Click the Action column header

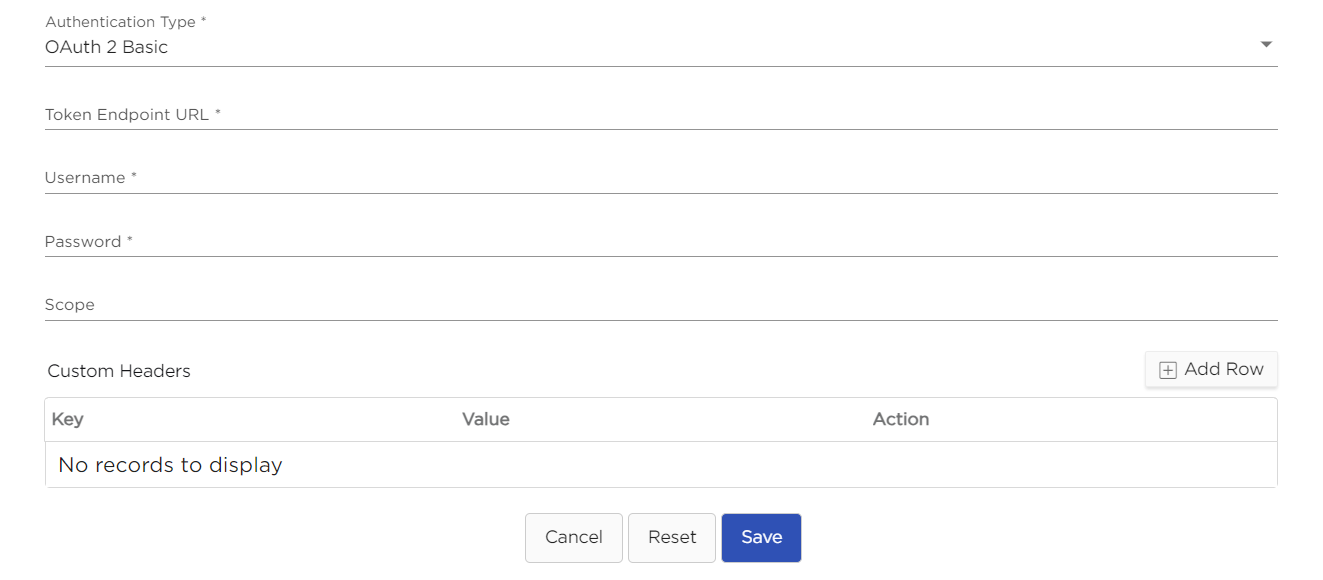(901, 419)
